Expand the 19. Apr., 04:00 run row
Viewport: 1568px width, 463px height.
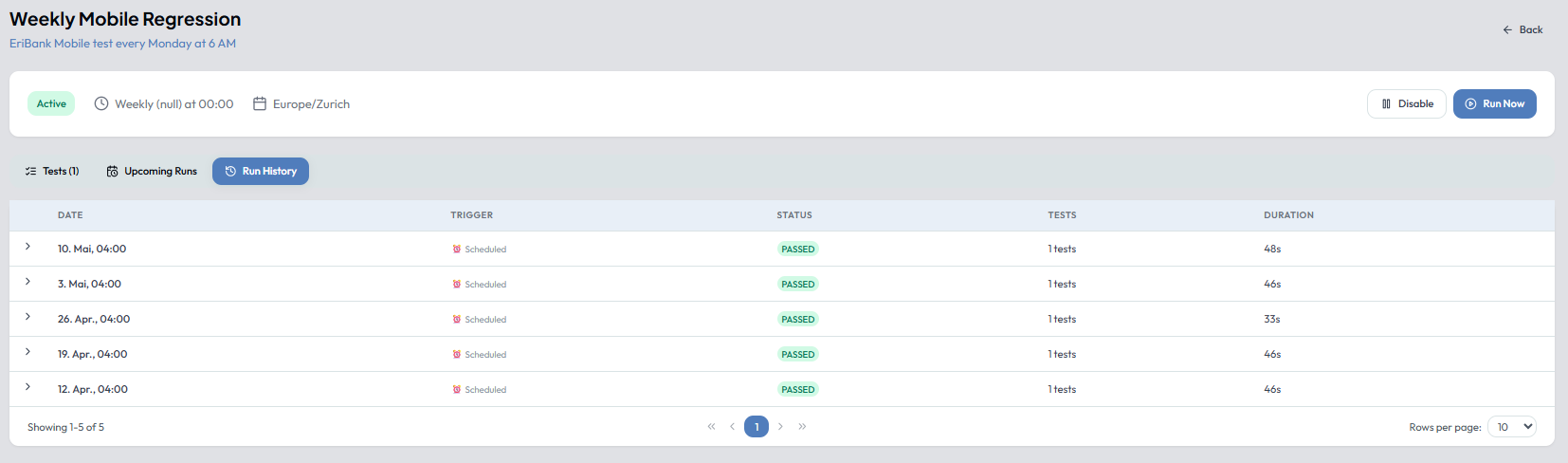point(27,352)
